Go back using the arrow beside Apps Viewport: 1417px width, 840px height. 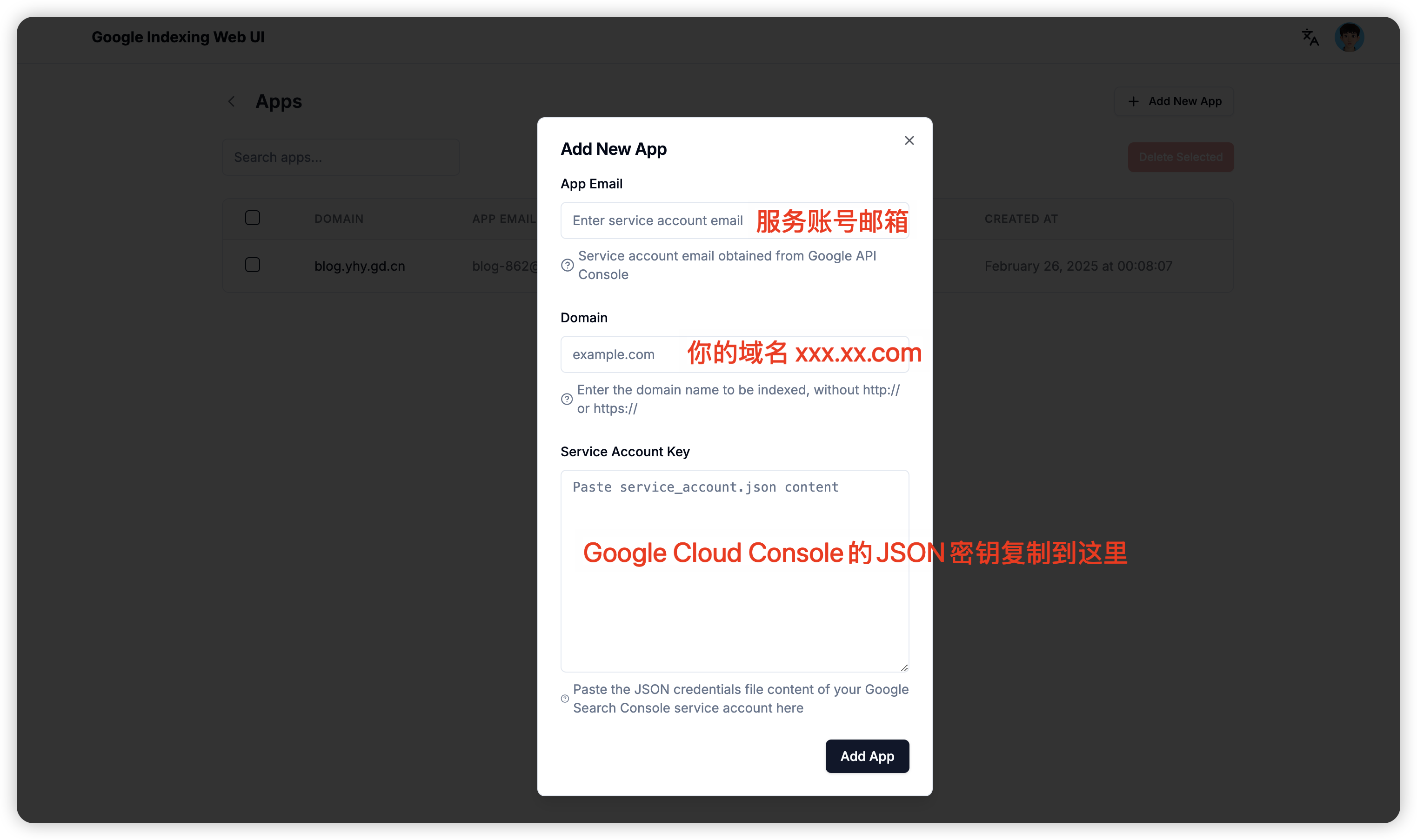click(232, 101)
